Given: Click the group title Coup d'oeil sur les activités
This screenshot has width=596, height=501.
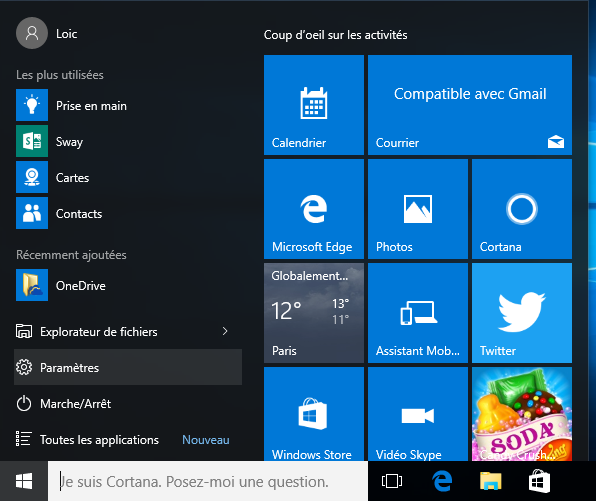Looking at the screenshot, I should click(x=335, y=35).
